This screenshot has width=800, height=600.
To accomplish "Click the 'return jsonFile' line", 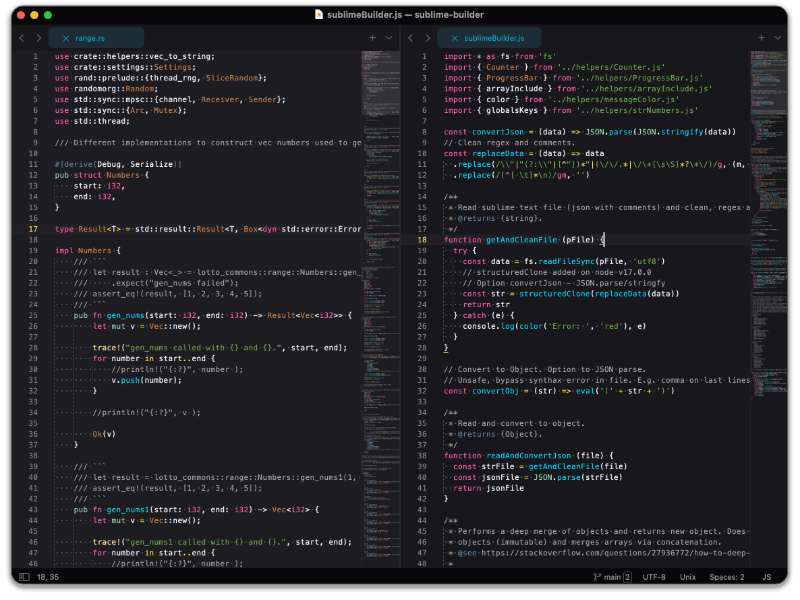I will (x=488, y=488).
